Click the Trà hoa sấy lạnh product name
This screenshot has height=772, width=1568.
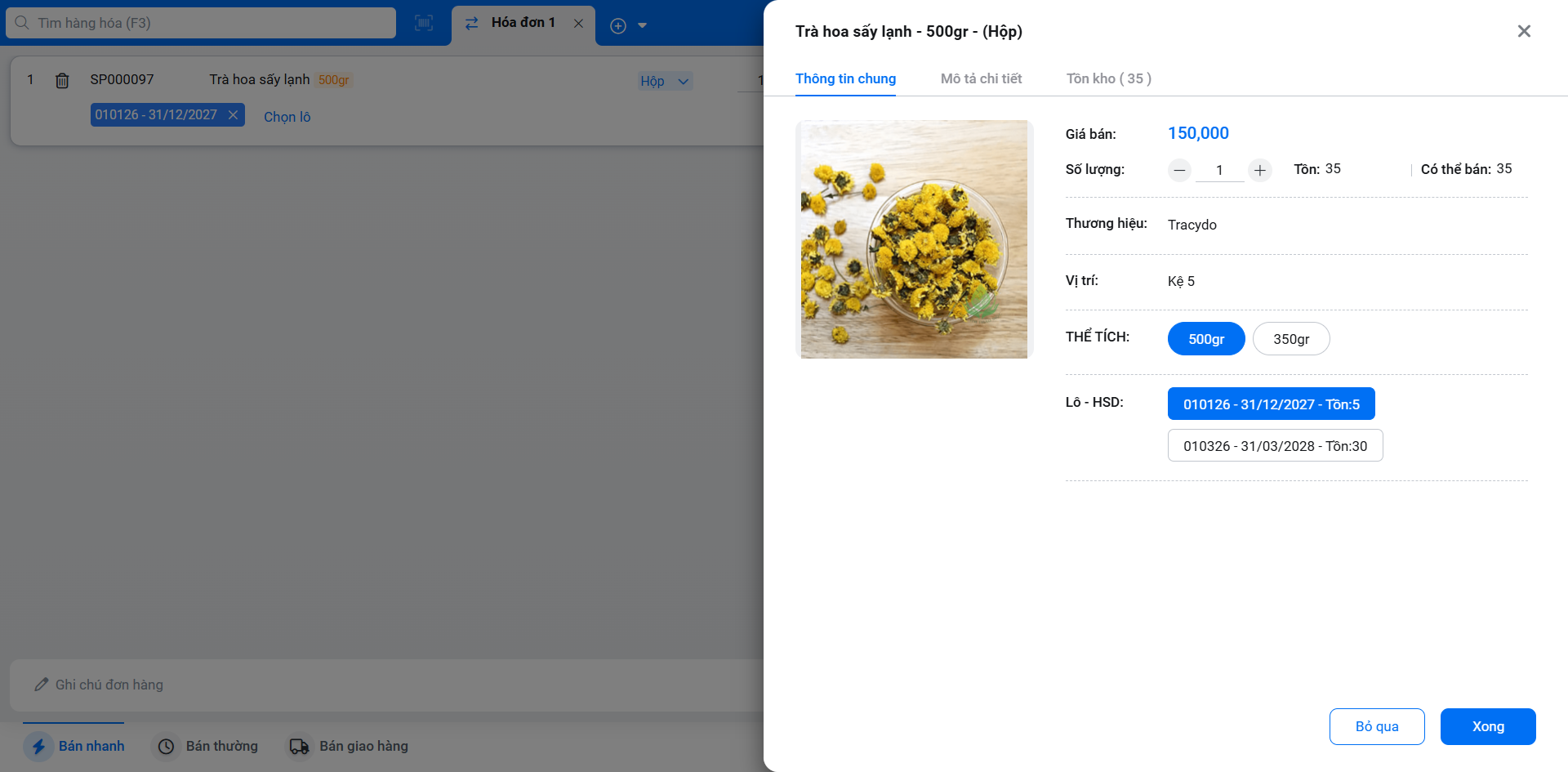[x=260, y=79]
